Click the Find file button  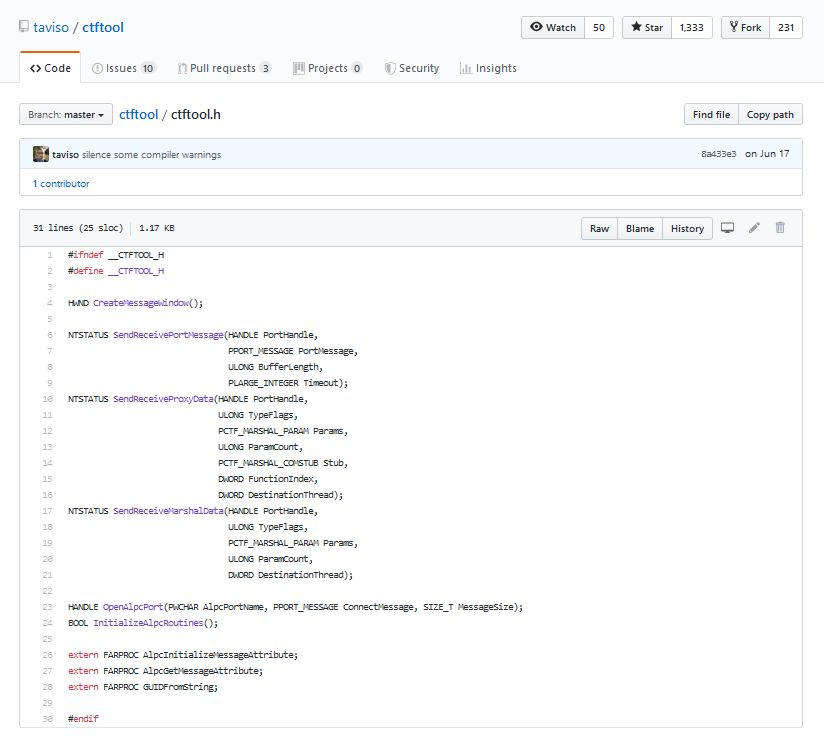pyautogui.click(x=711, y=115)
